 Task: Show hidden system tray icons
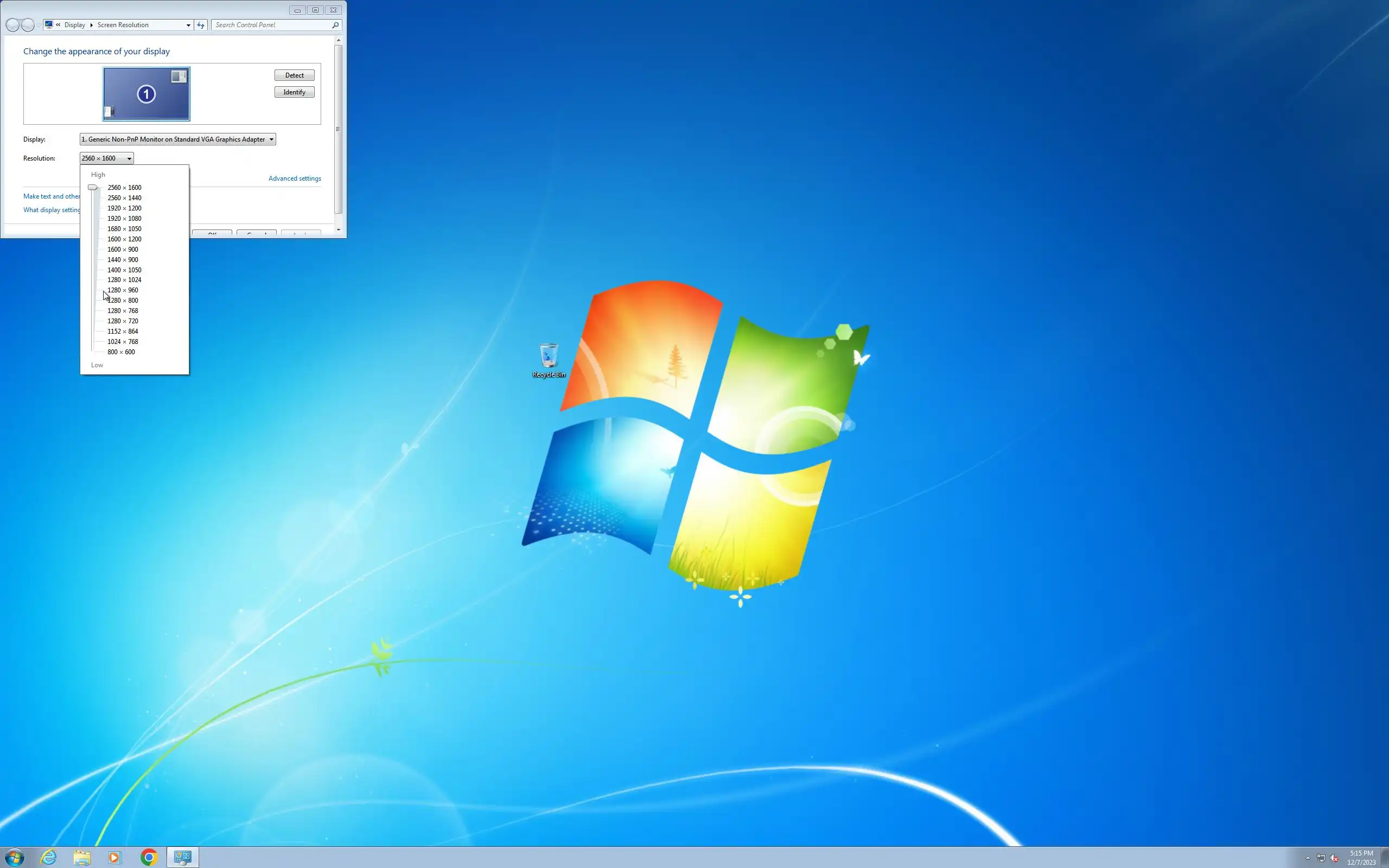click(1308, 858)
